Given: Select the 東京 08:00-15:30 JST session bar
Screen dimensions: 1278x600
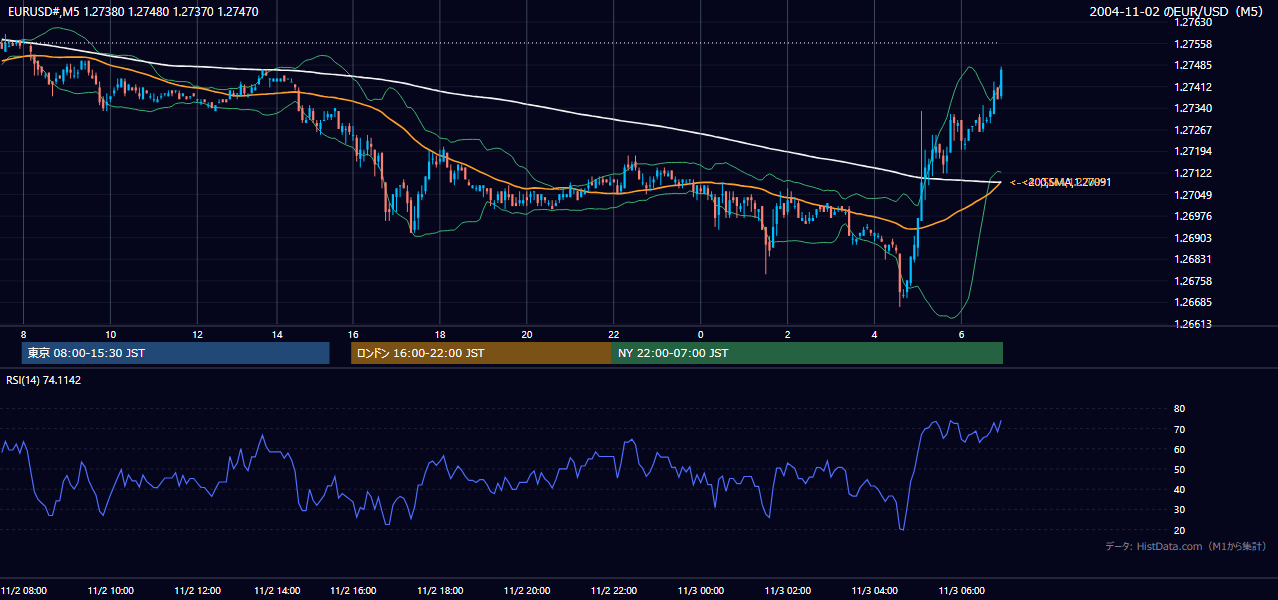Looking at the screenshot, I should (175, 353).
